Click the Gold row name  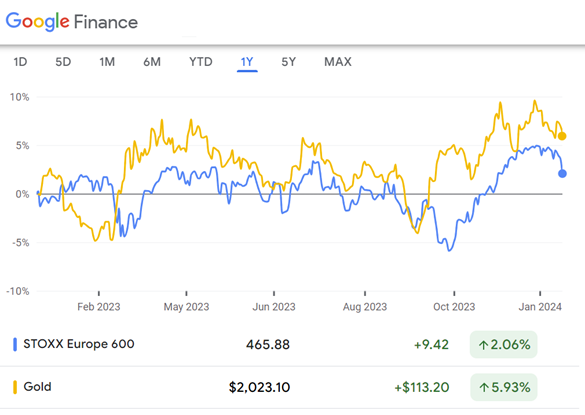(x=37, y=387)
